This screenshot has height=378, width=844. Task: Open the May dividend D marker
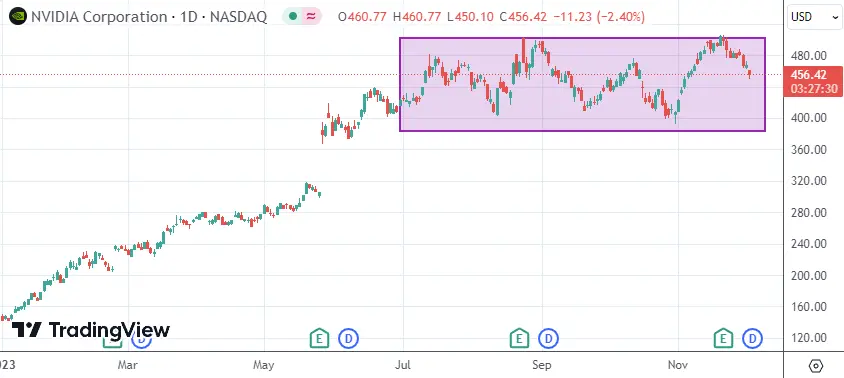pyautogui.click(x=348, y=338)
